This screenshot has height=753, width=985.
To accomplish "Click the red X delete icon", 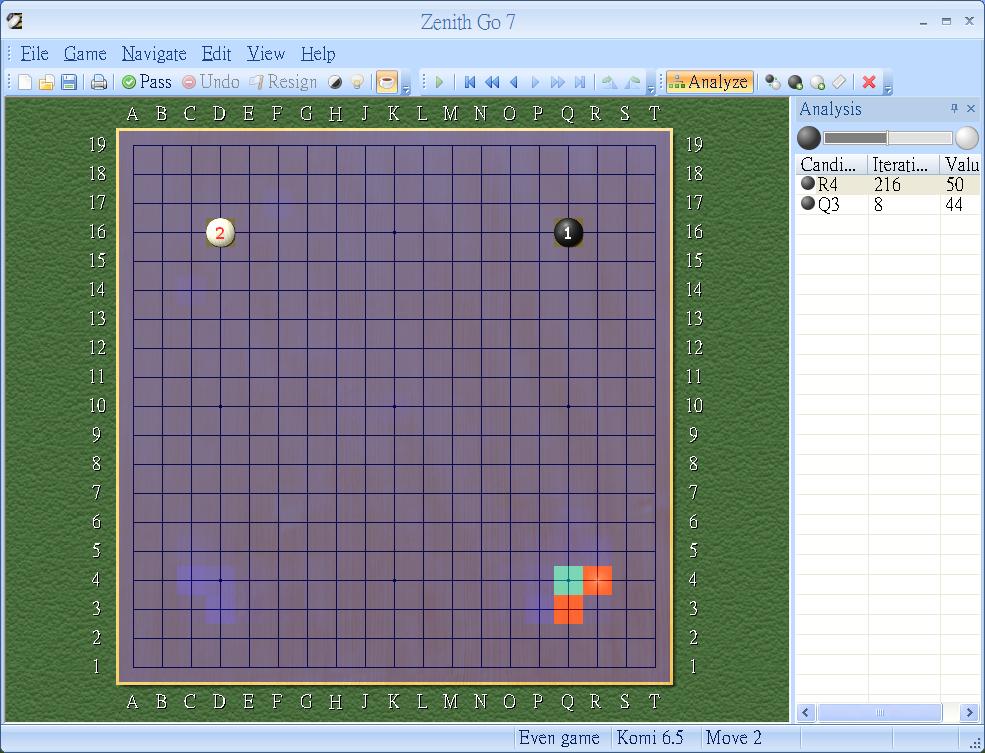I will click(868, 82).
